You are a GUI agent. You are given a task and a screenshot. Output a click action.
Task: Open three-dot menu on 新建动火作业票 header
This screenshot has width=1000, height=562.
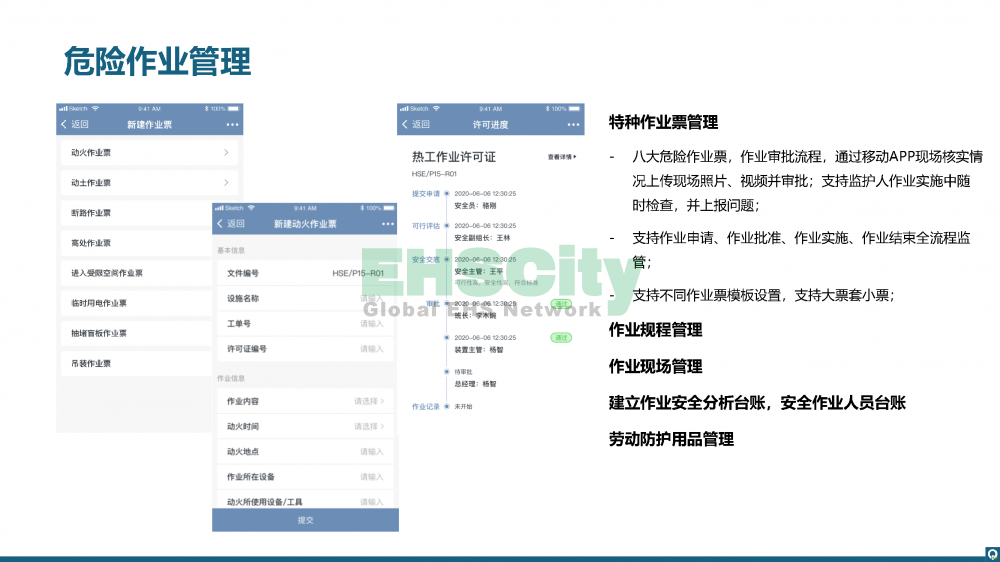(x=387, y=224)
